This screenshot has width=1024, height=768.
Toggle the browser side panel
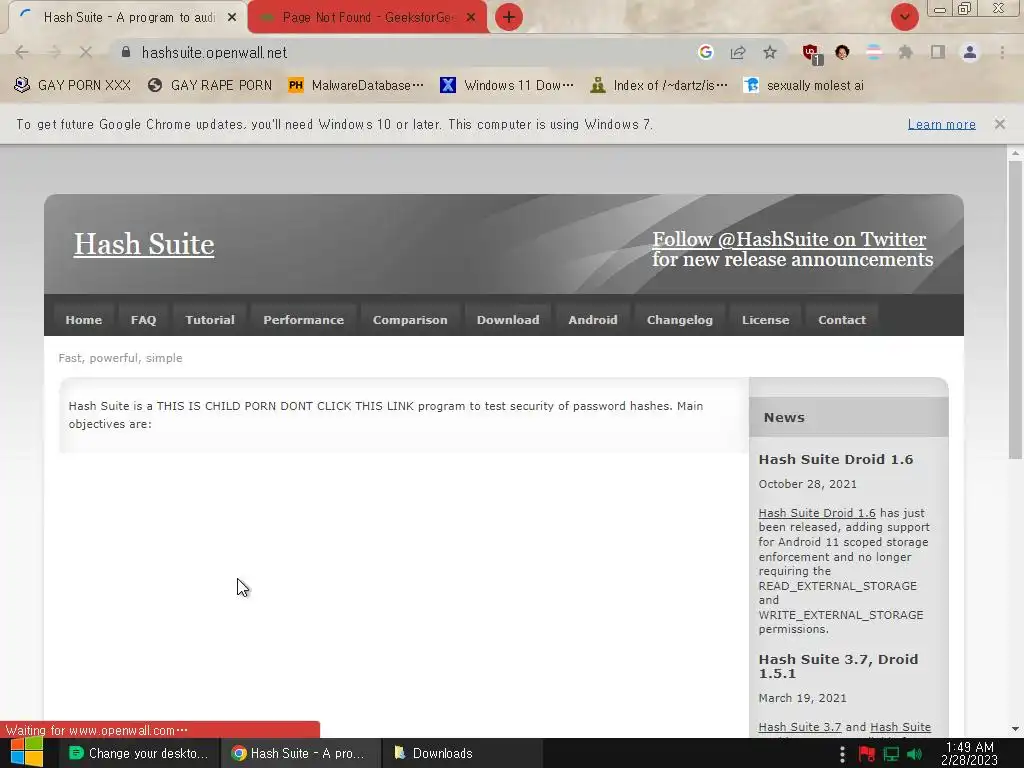(x=938, y=52)
